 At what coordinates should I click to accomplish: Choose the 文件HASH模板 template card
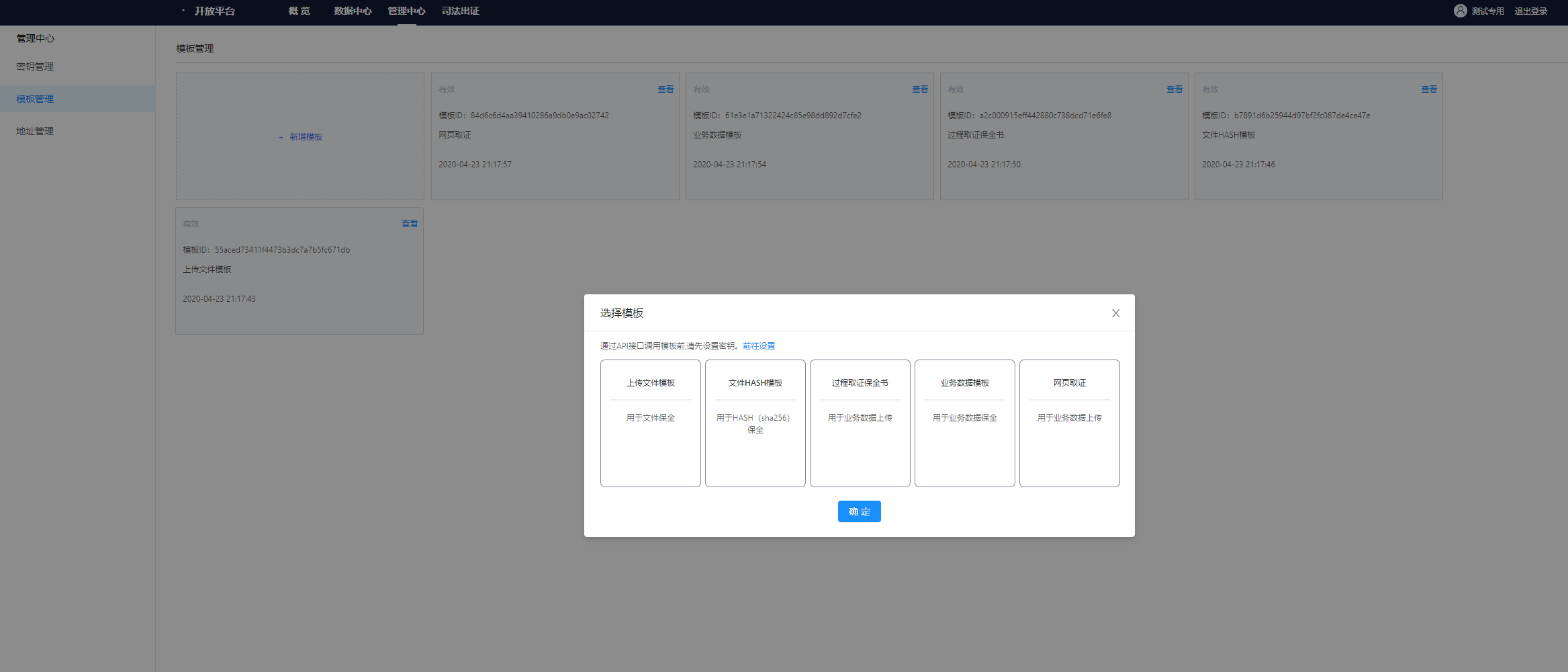755,423
